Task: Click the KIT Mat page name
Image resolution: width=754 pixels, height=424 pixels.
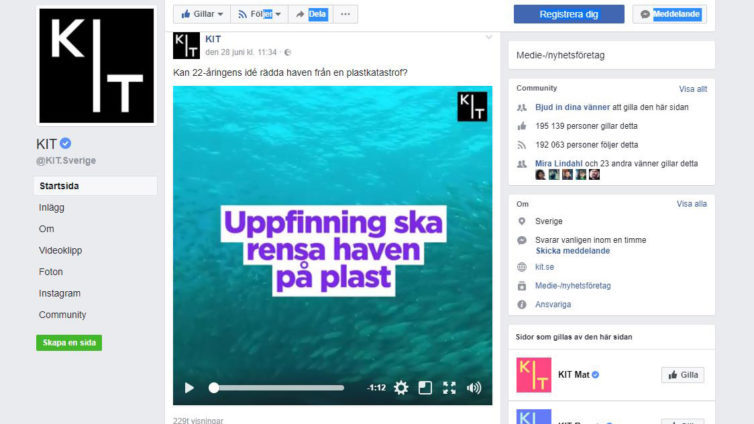Action: tap(573, 374)
